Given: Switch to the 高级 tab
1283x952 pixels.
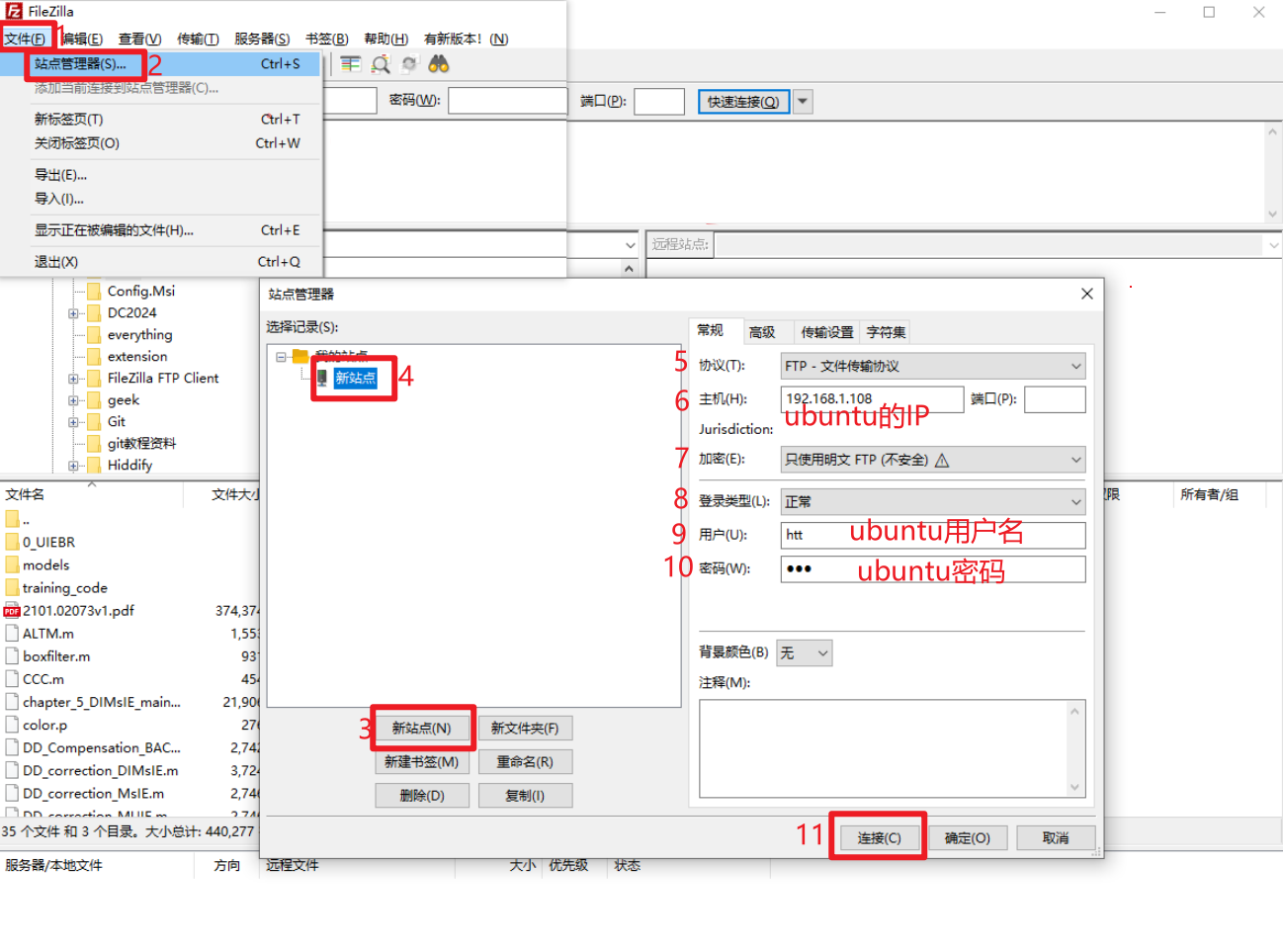Looking at the screenshot, I should [x=762, y=332].
